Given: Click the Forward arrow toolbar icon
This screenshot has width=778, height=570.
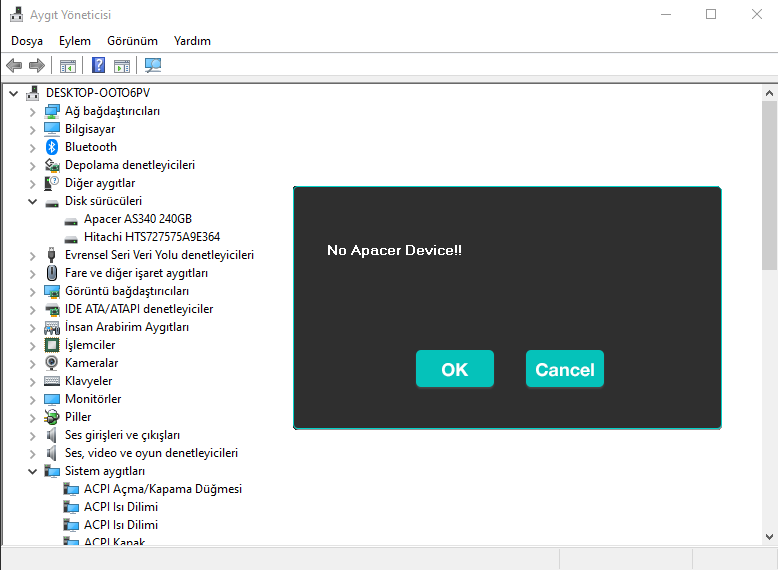Looking at the screenshot, I should (x=37, y=65).
